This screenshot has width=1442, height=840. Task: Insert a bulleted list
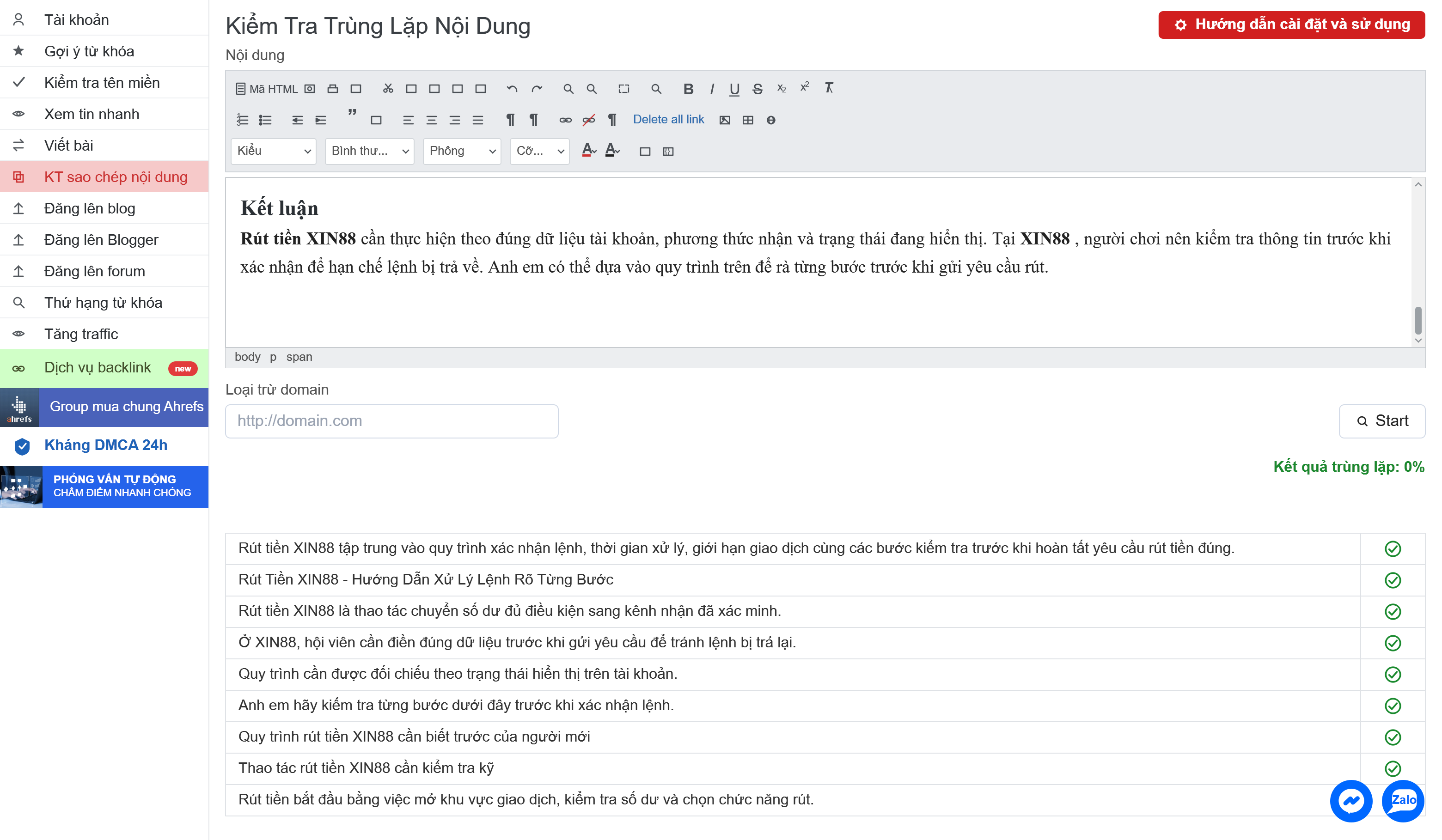(265, 120)
